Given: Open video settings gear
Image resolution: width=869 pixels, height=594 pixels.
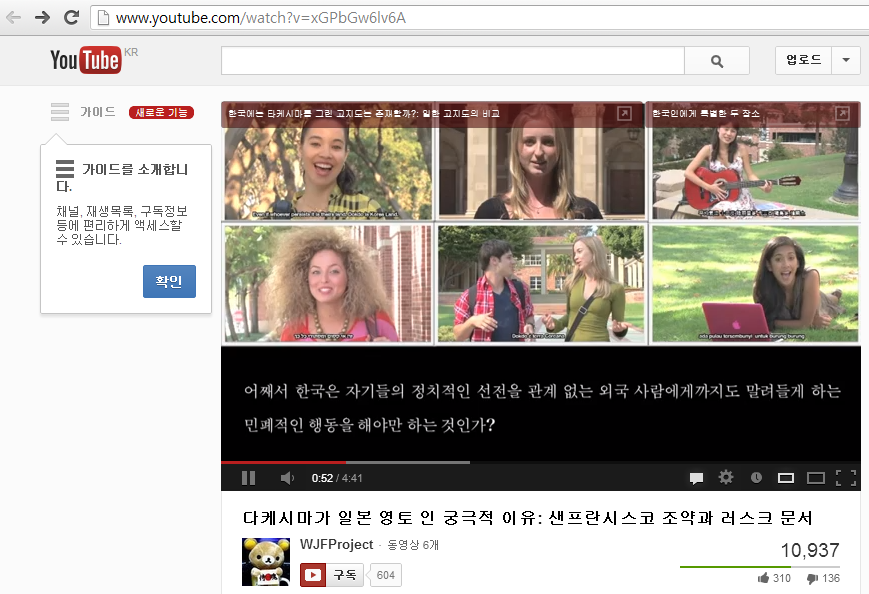Looking at the screenshot, I should coord(726,478).
